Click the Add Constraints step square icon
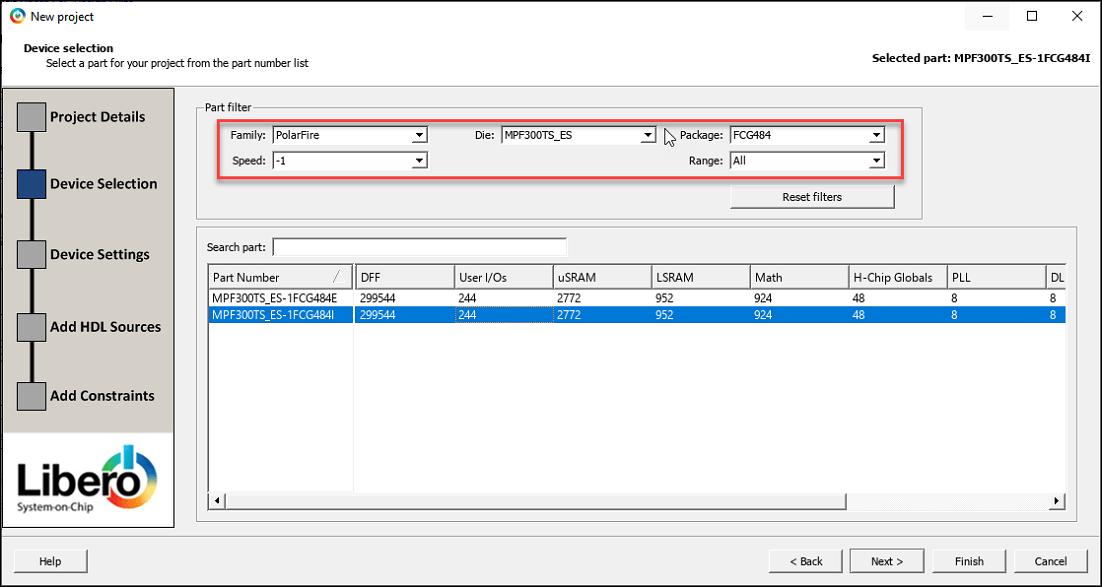Screen dimensions: 1102x587 (32, 396)
